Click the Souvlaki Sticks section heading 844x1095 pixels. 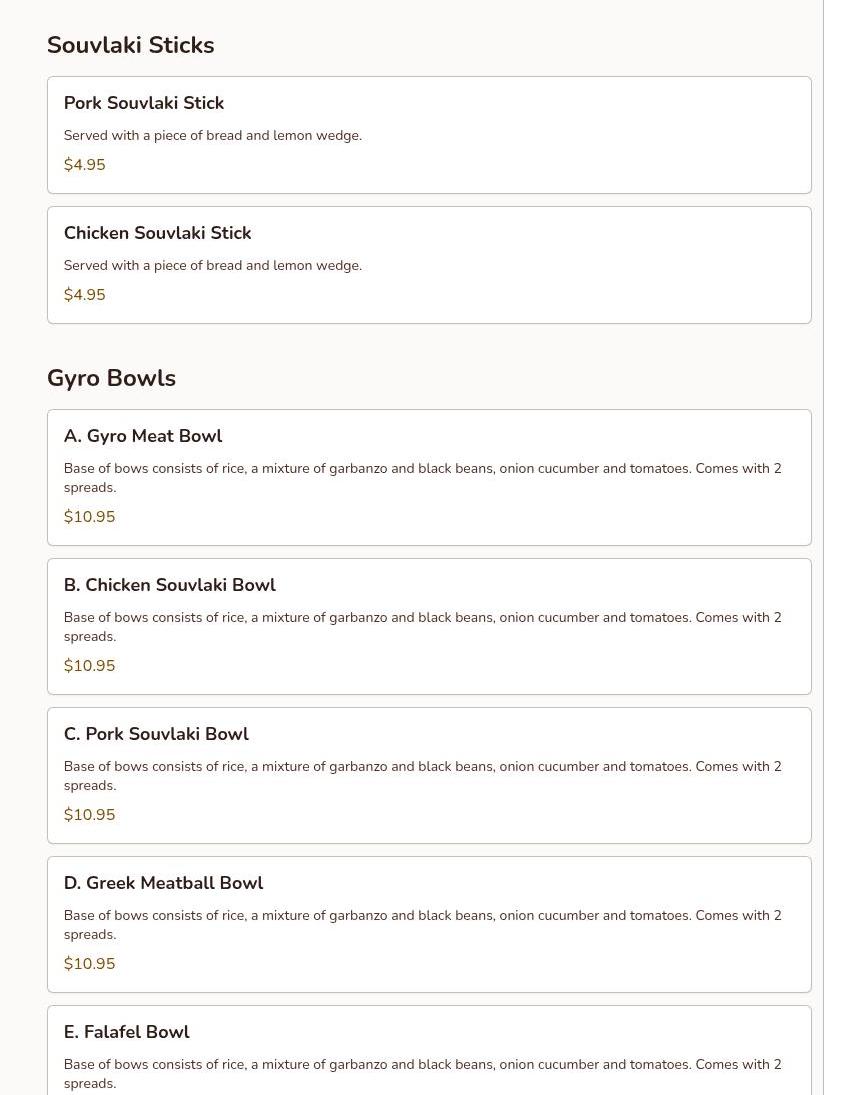pos(130,46)
